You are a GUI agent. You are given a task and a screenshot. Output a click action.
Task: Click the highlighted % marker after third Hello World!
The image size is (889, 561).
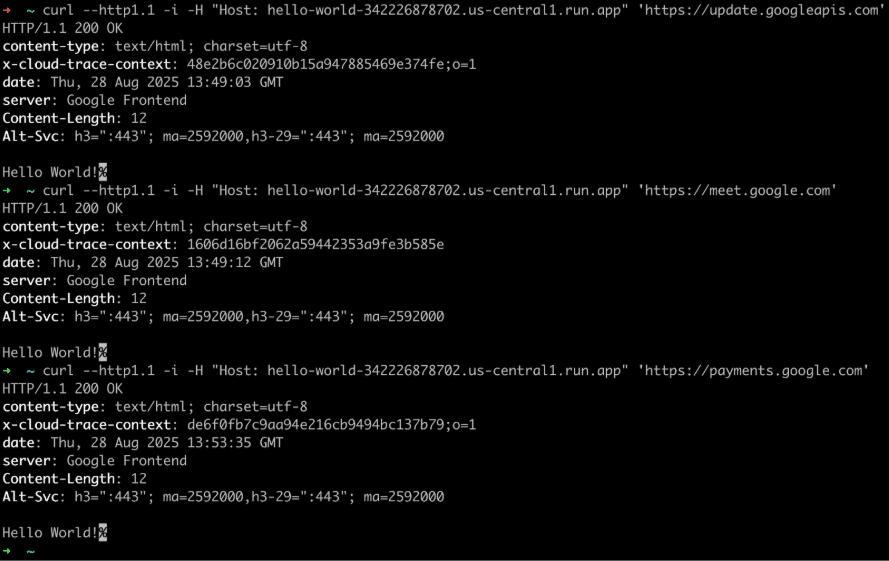[x=103, y=533]
